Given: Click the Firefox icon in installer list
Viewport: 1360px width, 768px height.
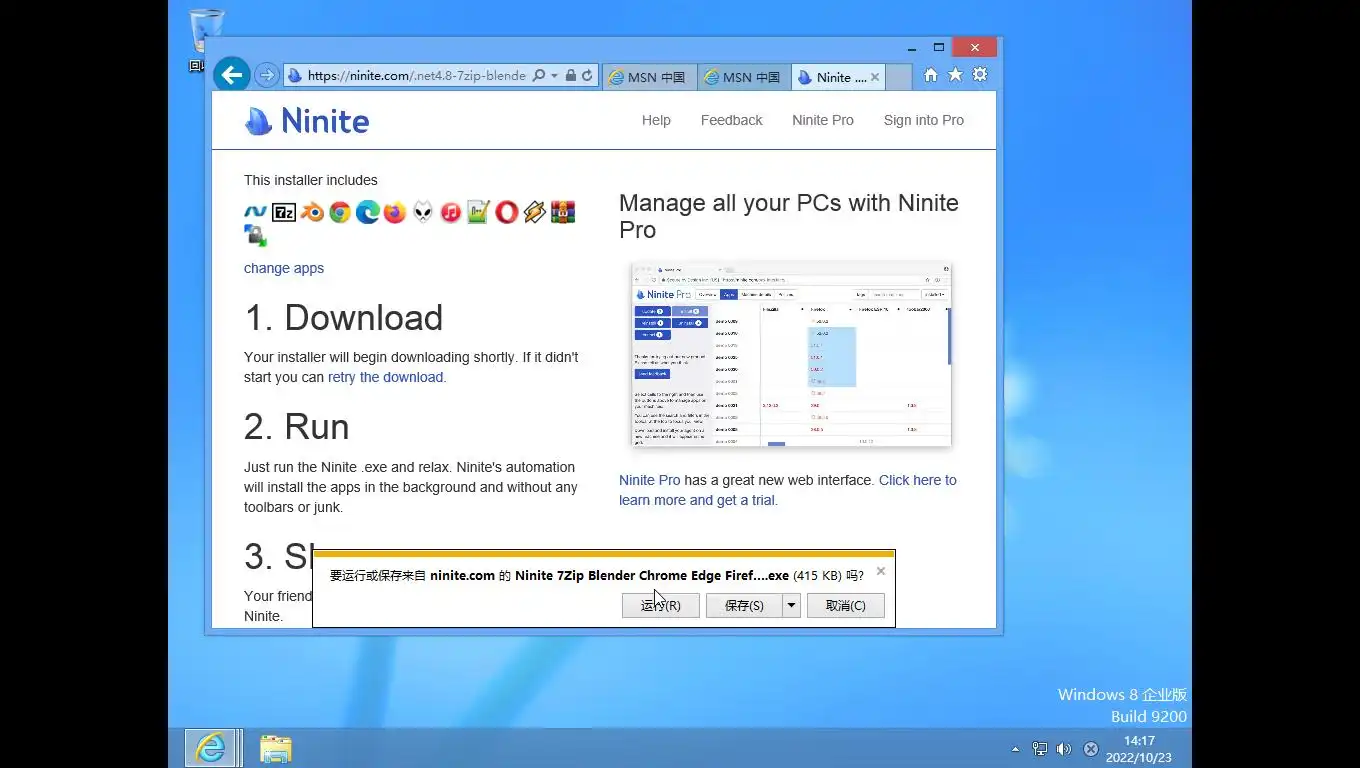Looking at the screenshot, I should [x=395, y=212].
